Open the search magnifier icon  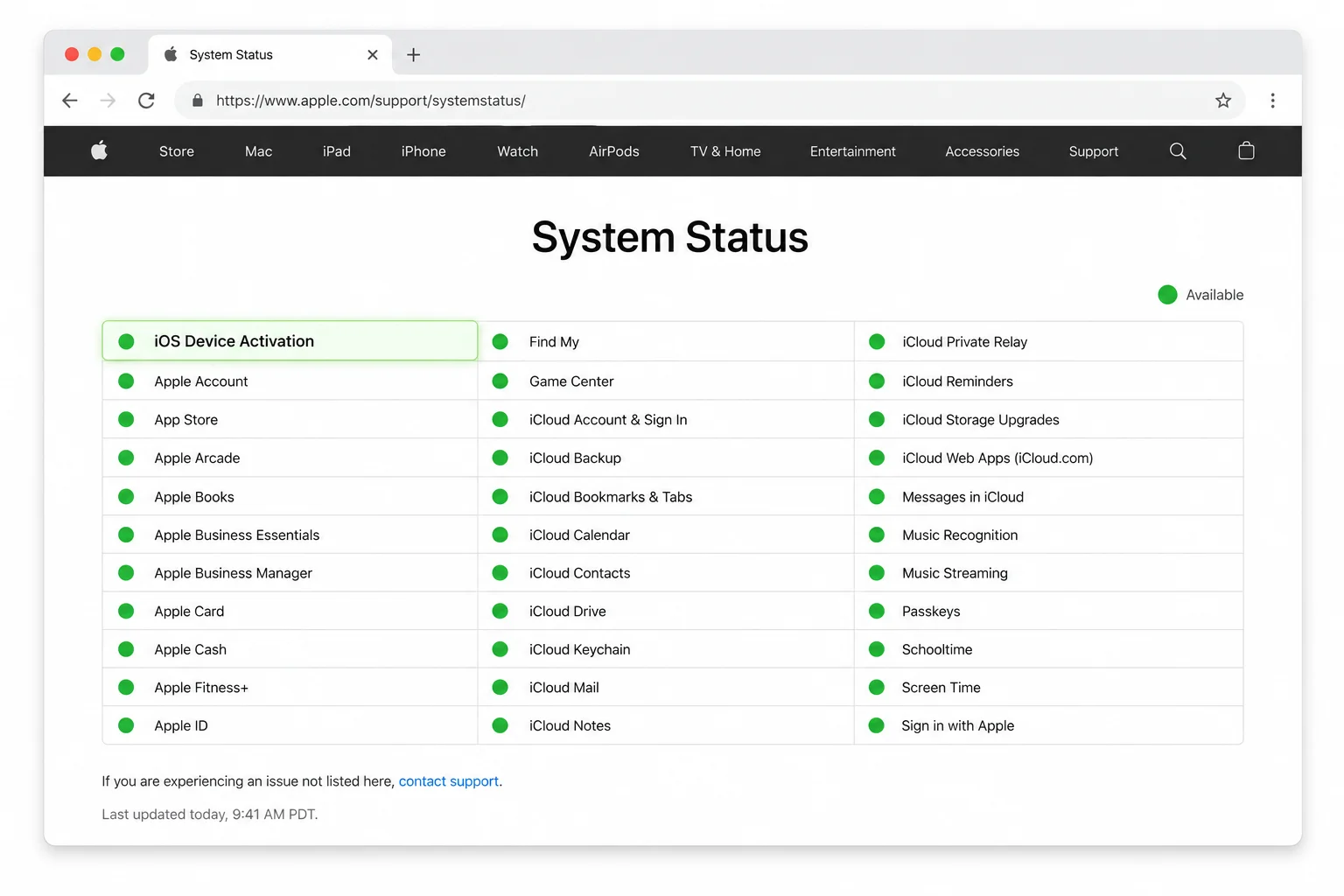[1178, 151]
